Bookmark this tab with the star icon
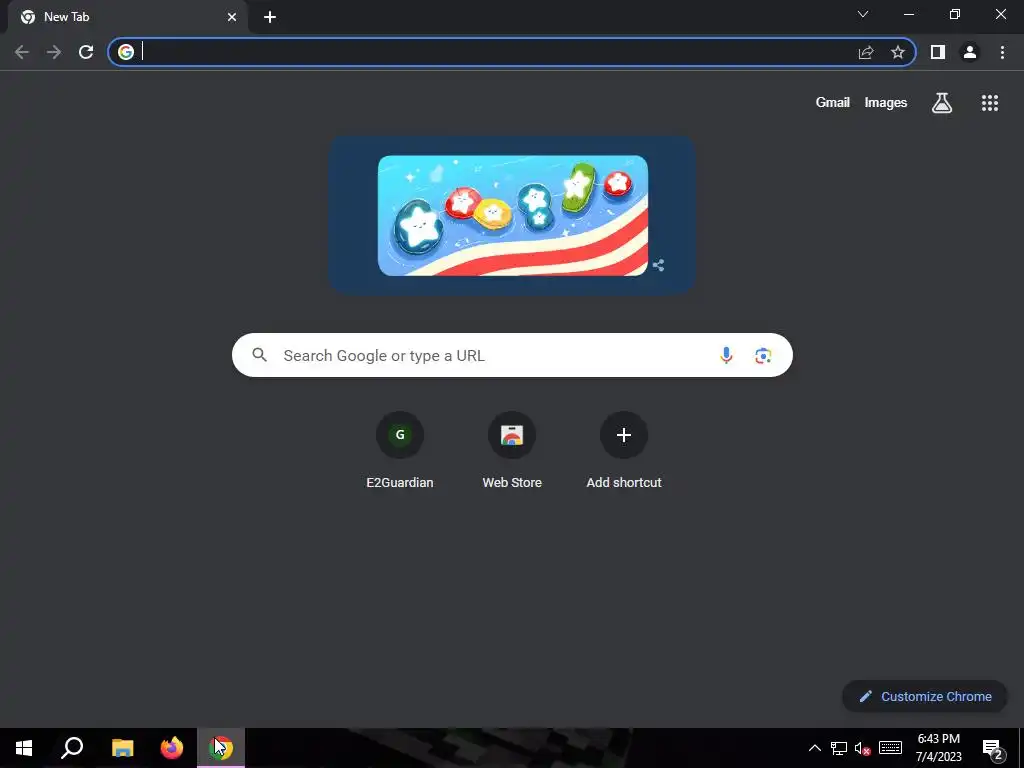 (x=898, y=52)
